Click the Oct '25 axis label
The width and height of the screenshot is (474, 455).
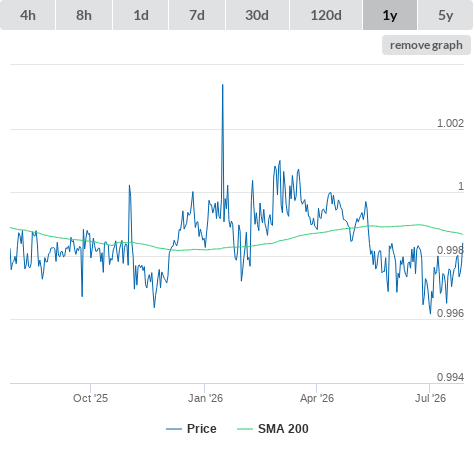tap(90, 398)
